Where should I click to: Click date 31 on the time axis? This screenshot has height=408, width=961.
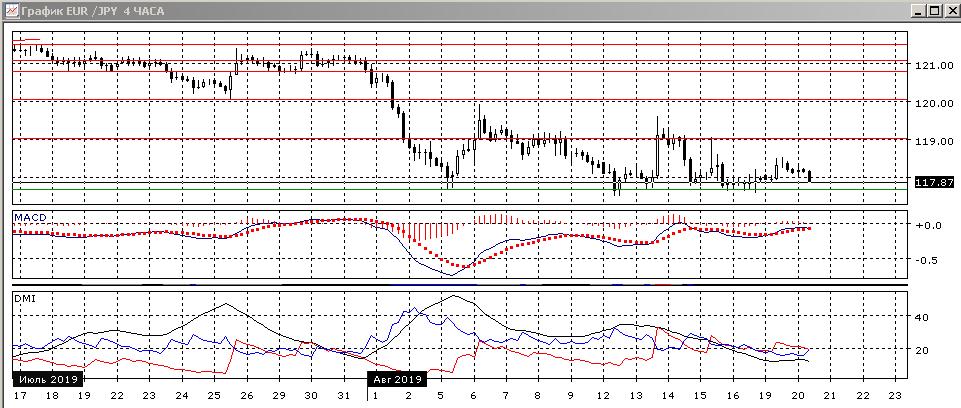pos(344,396)
